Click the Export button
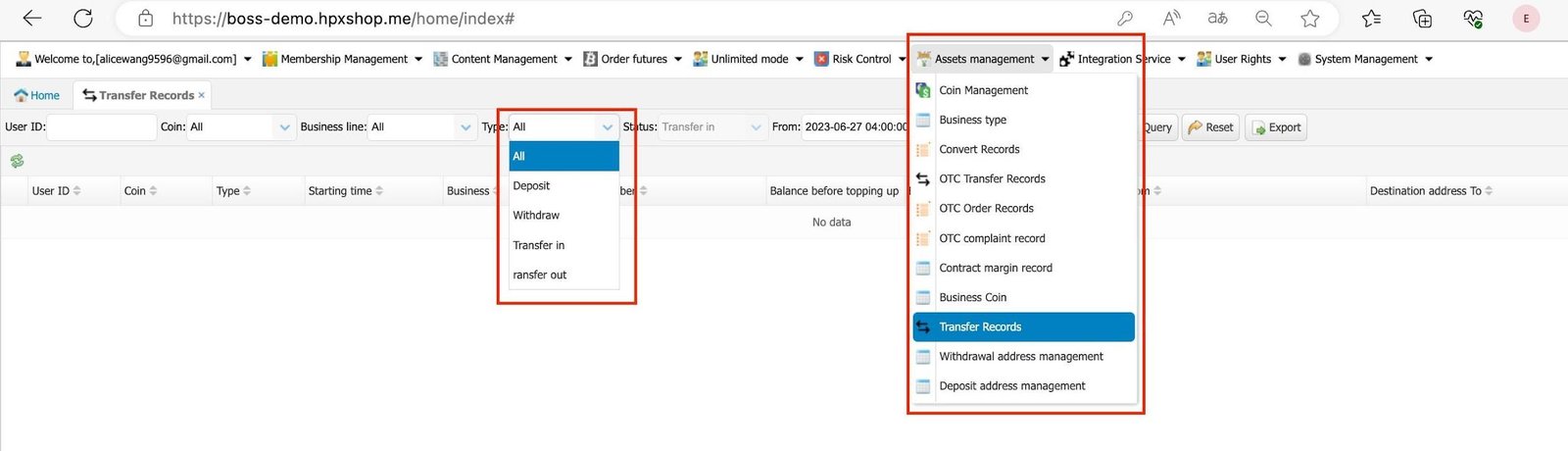 pos(1276,127)
